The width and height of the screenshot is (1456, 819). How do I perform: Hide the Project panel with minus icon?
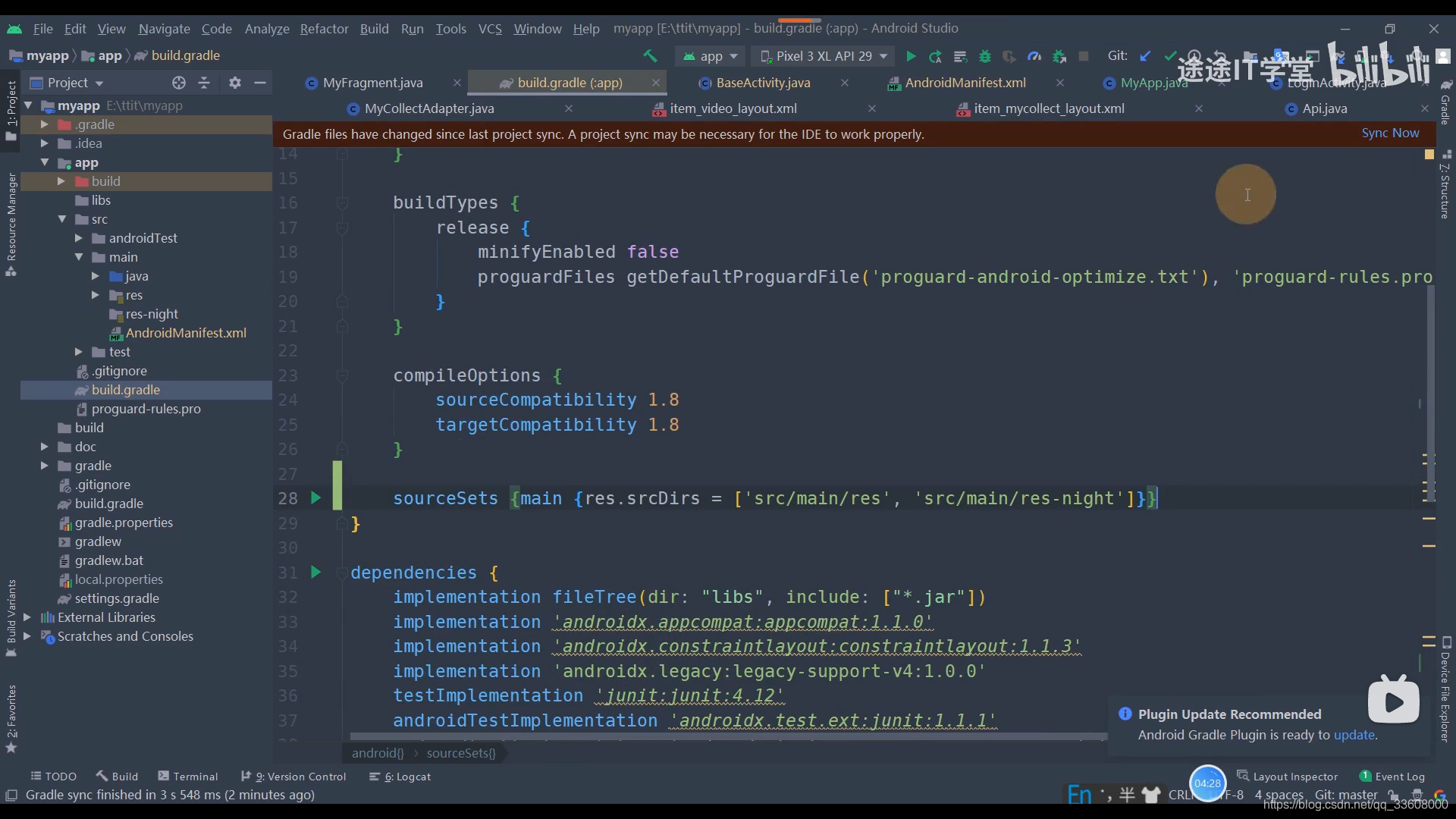click(260, 83)
